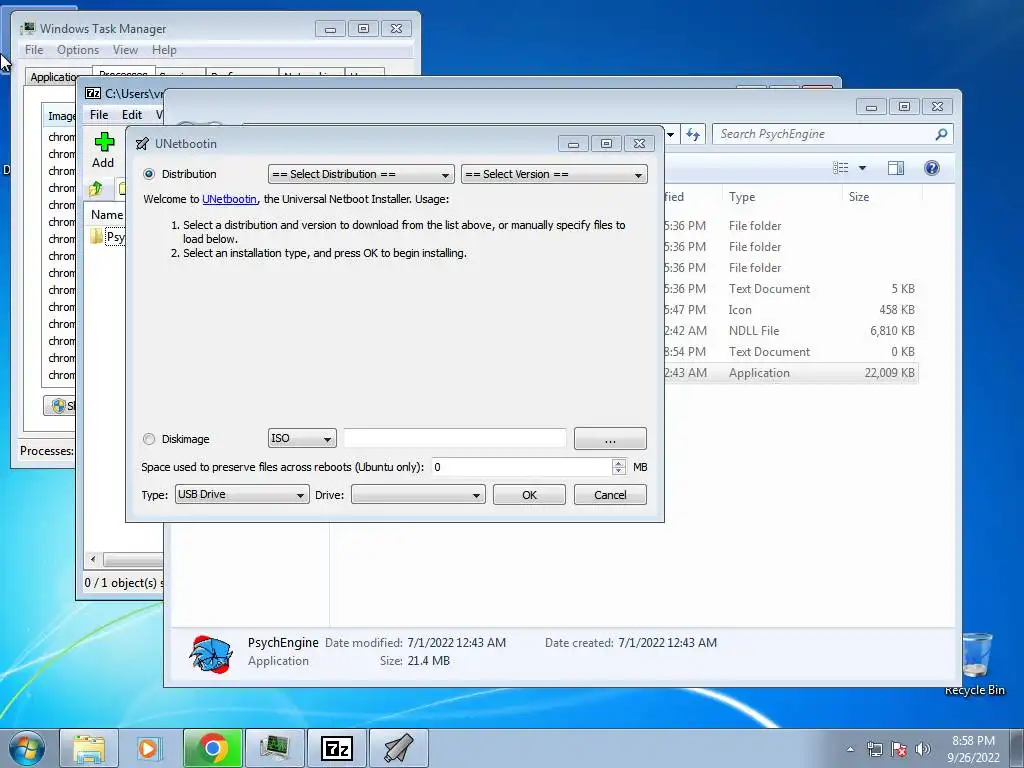This screenshot has width=1024, height=768.
Task: Click the 7-Zip taskbar icon
Action: (x=336, y=748)
